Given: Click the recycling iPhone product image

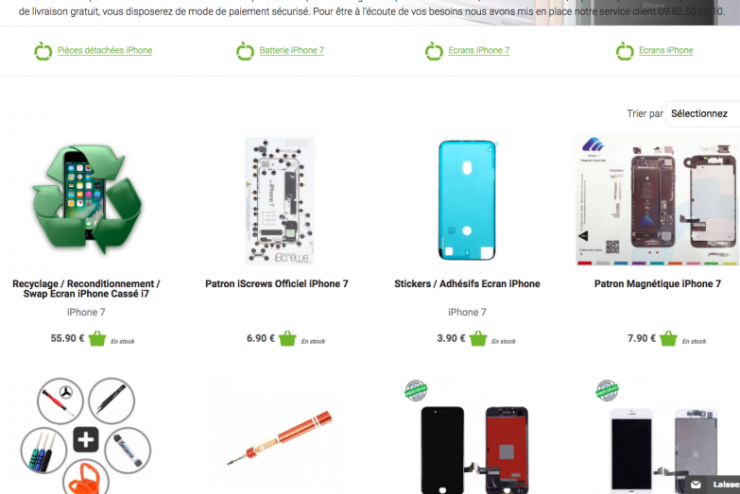Looking at the screenshot, I should (x=87, y=200).
